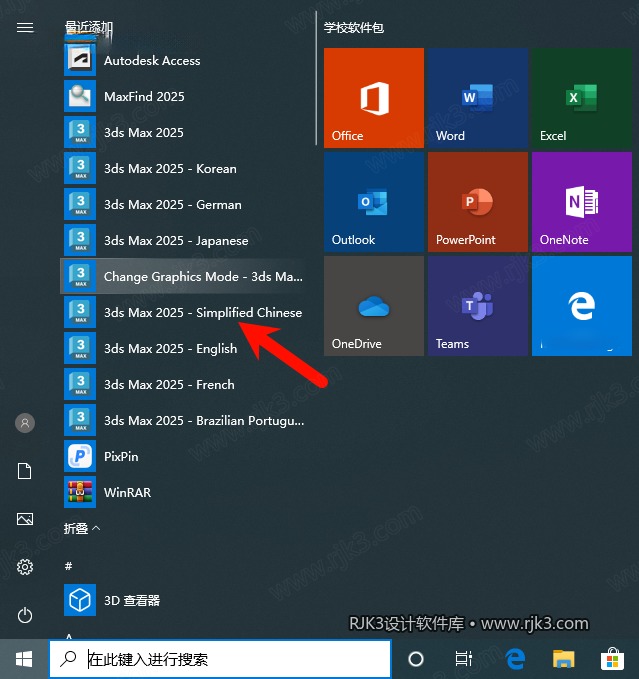Open Change Graphics Mode - 3ds Max entry

pos(185,276)
